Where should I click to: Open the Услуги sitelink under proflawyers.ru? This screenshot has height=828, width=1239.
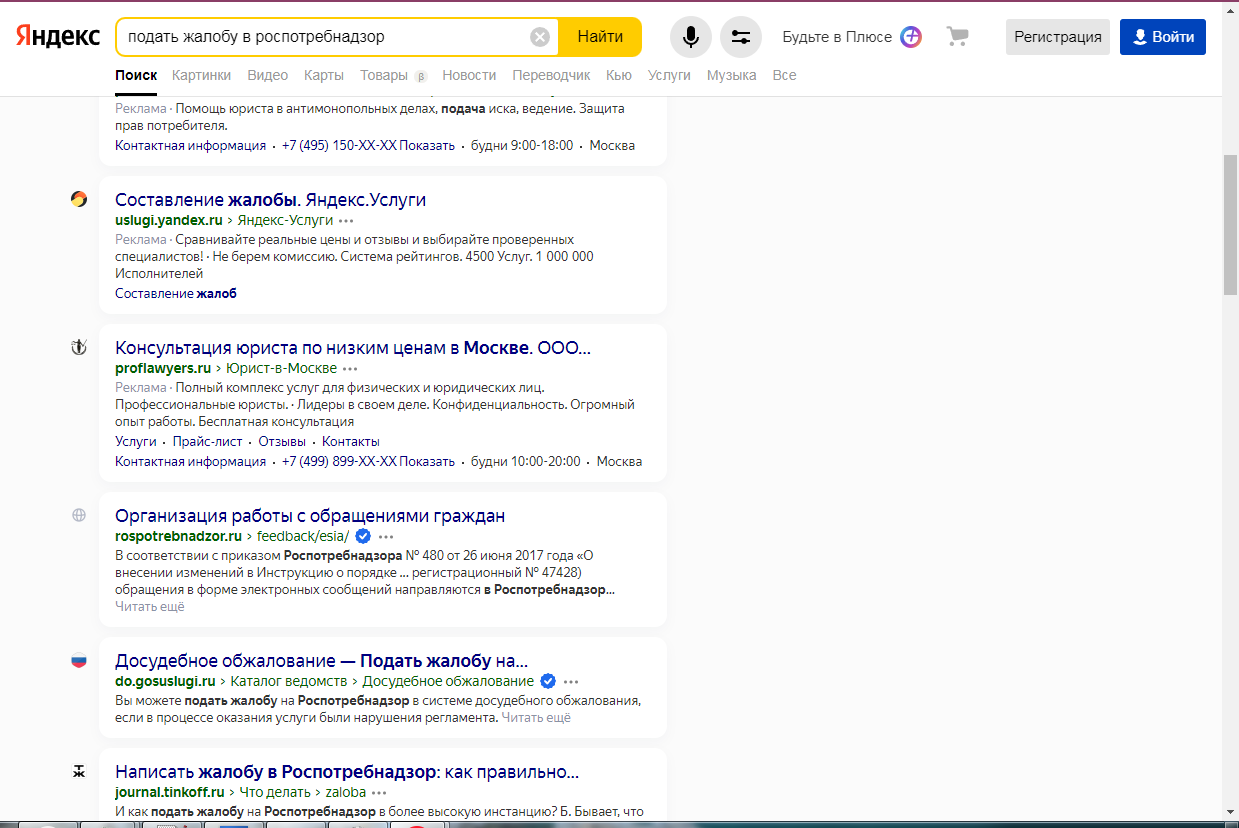pyautogui.click(x=136, y=441)
